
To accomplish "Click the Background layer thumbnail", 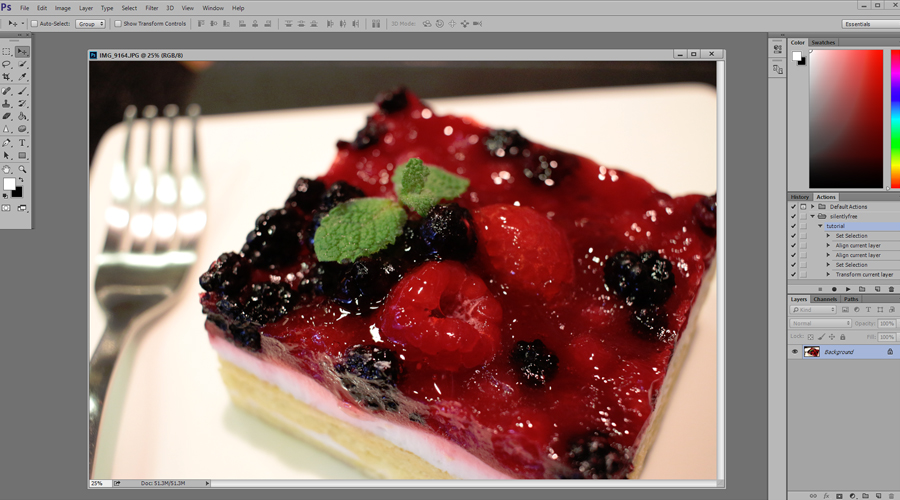I will click(812, 352).
